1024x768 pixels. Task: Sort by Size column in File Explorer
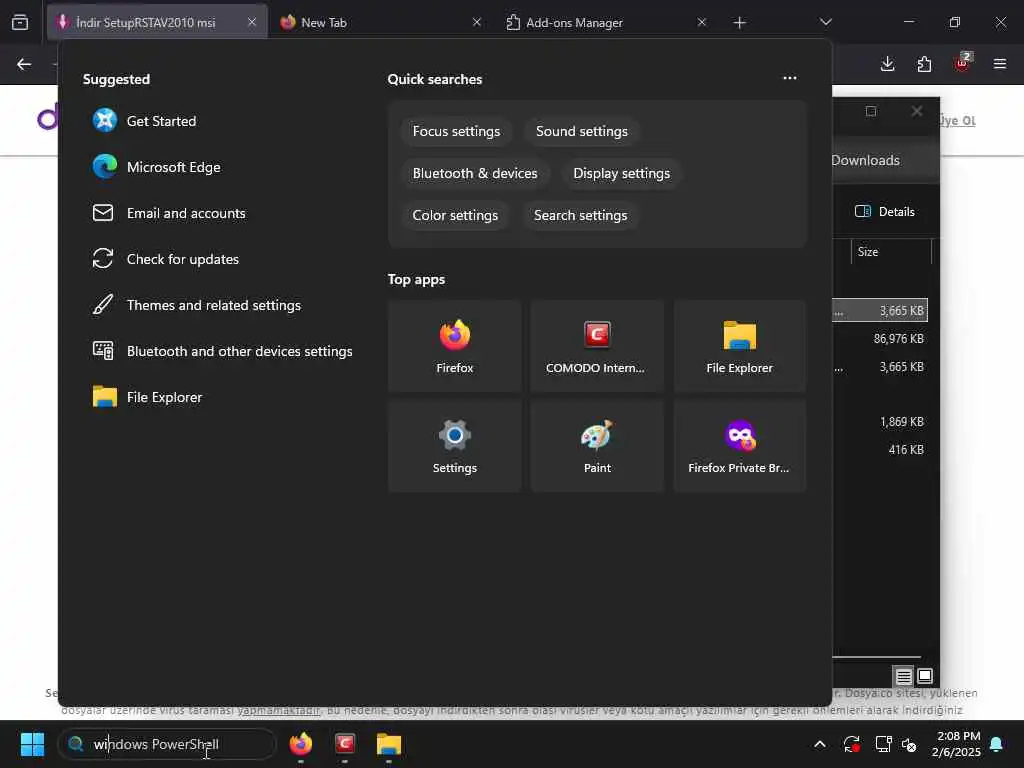(x=891, y=251)
